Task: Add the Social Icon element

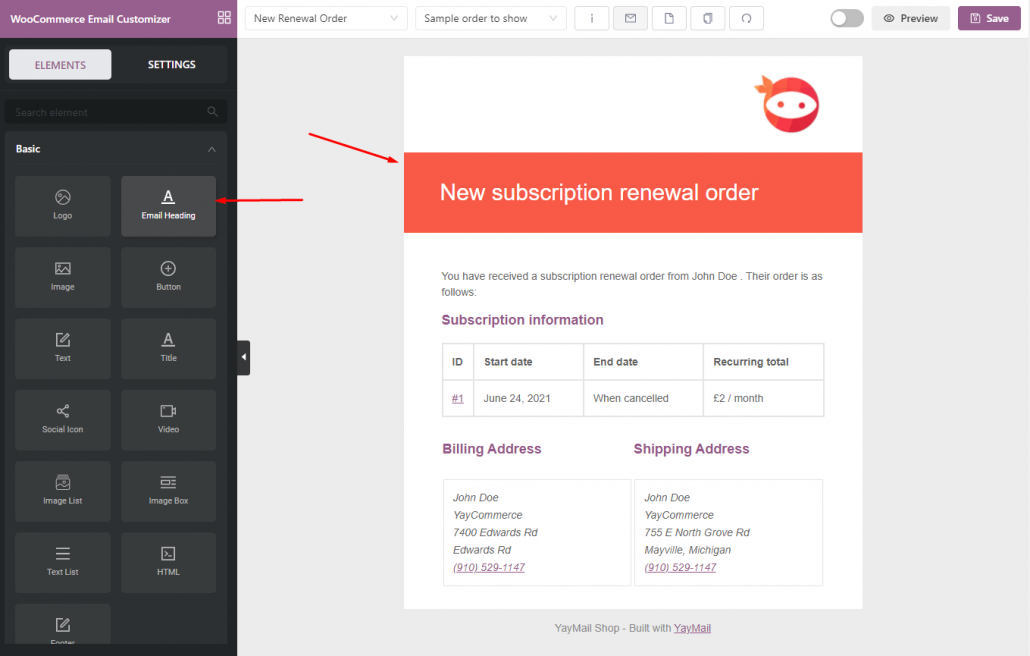Action: tap(63, 420)
